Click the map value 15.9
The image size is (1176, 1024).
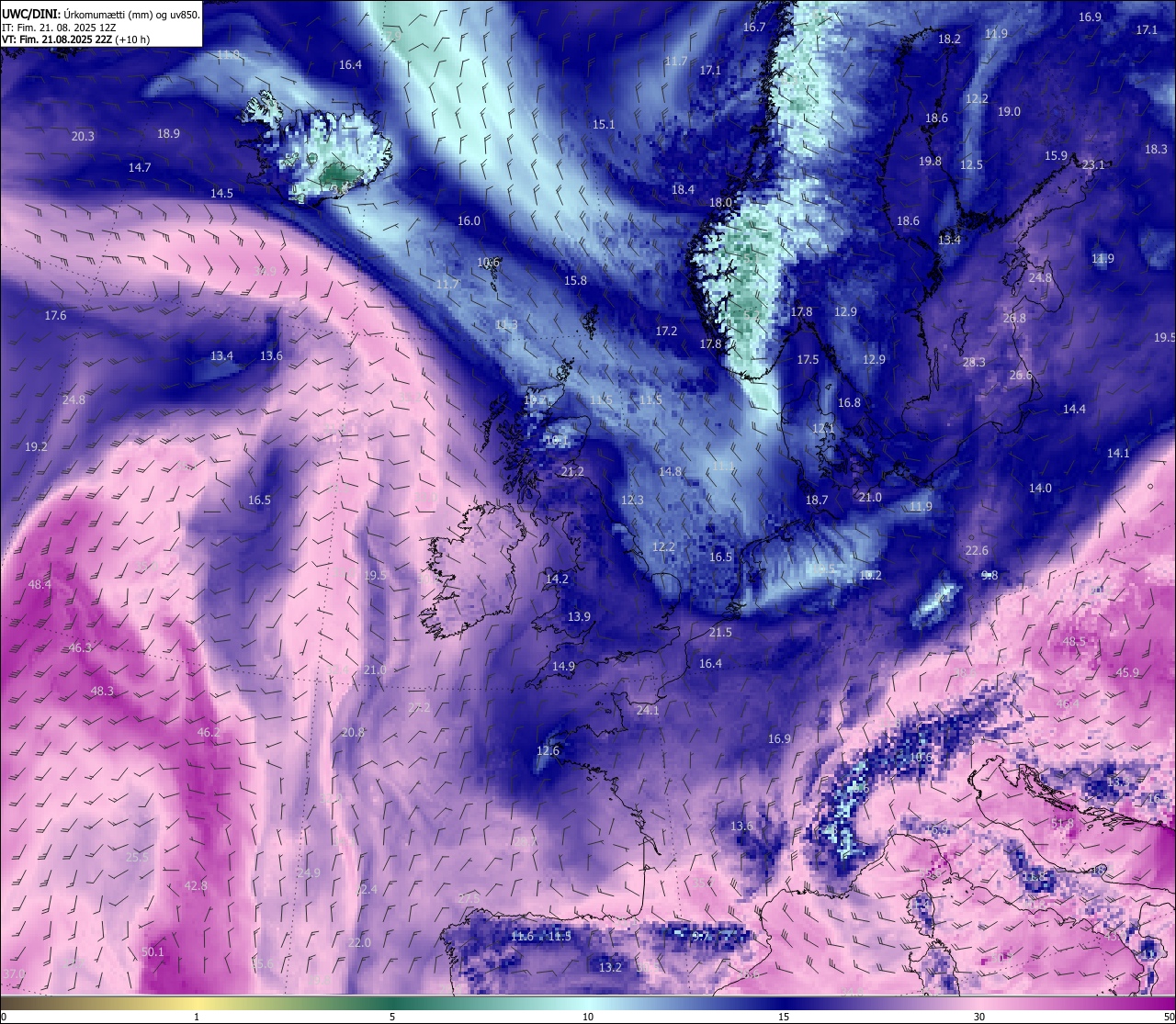pos(1056,155)
